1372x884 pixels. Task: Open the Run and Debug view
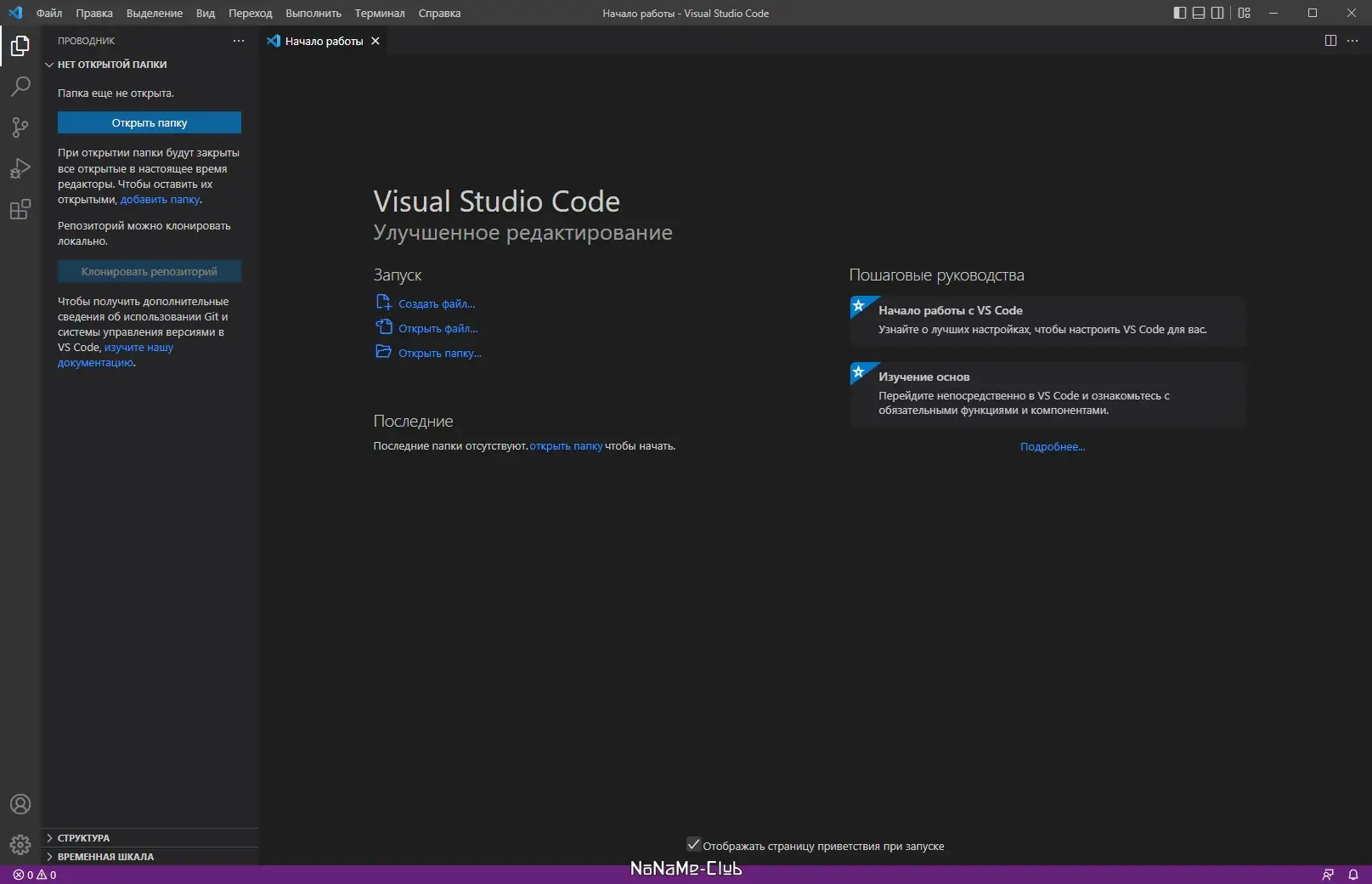20,168
